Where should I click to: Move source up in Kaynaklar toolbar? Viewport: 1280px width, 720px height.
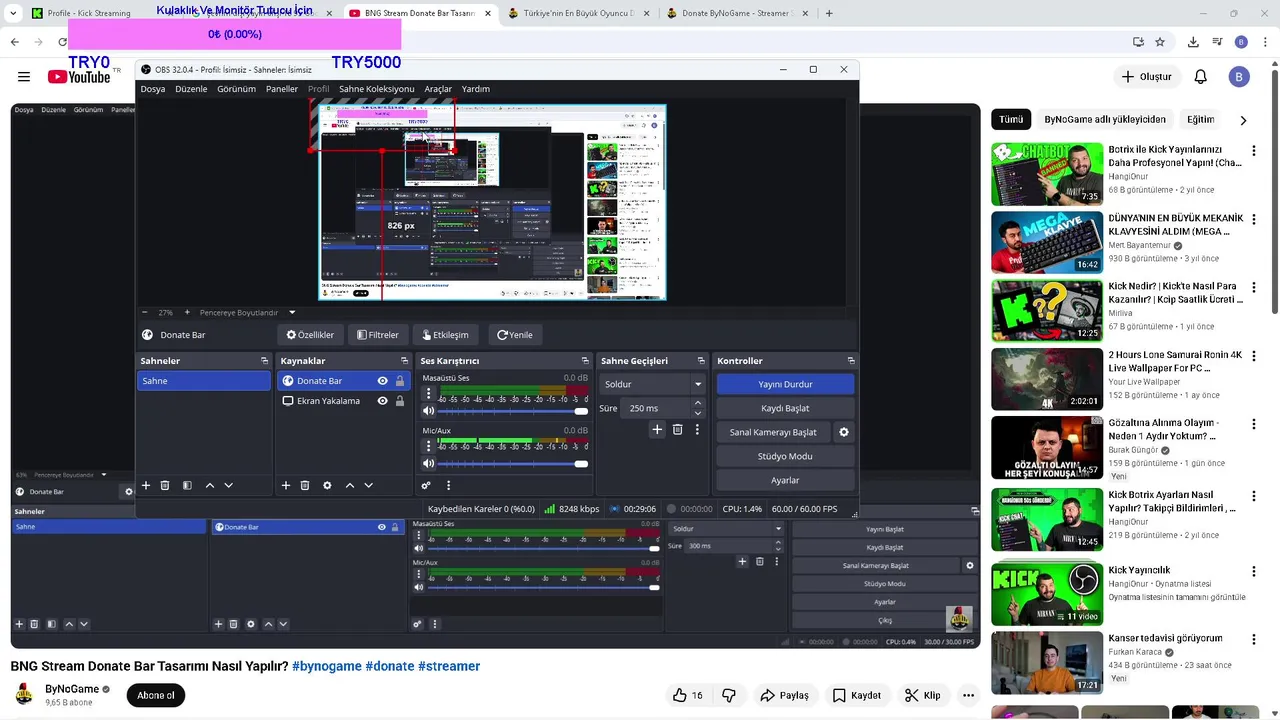coord(350,485)
